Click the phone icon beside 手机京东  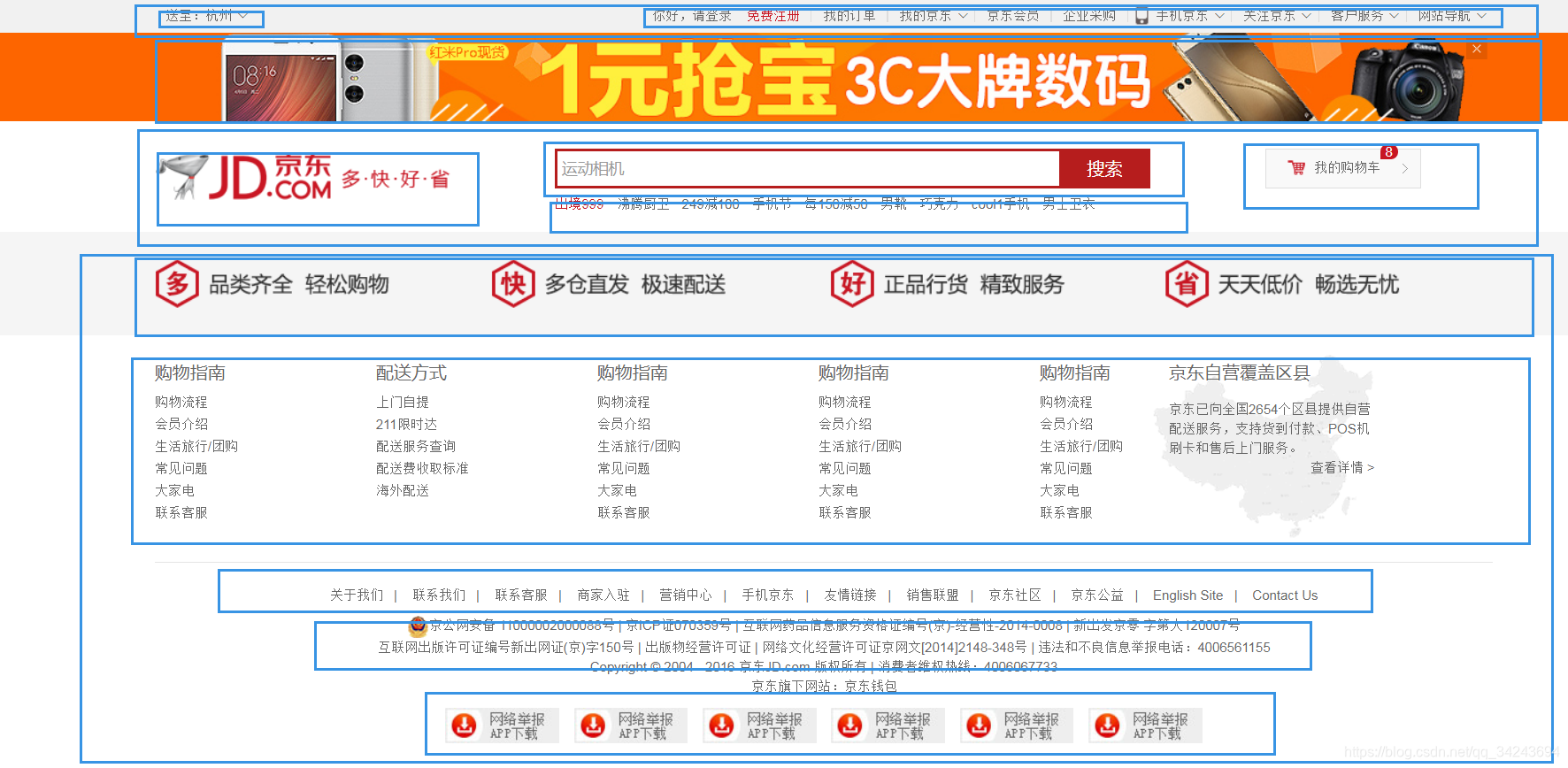[1141, 16]
